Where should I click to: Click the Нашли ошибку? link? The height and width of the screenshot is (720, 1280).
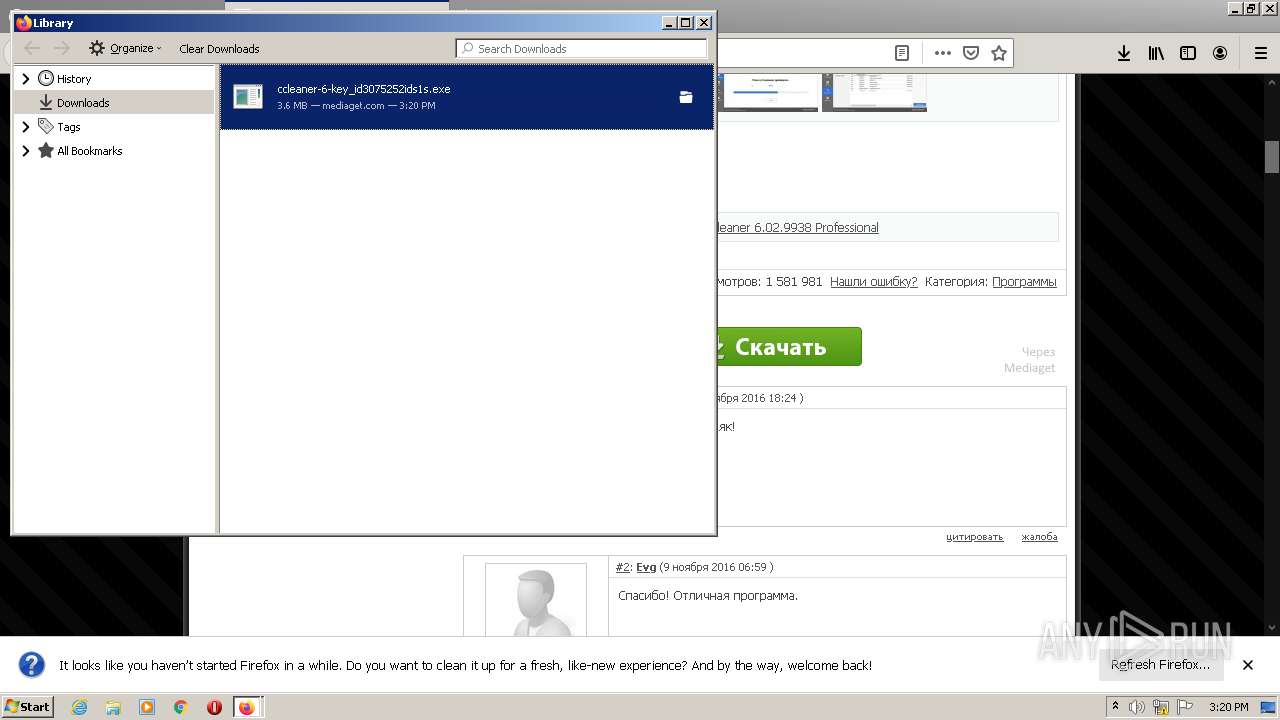873,282
